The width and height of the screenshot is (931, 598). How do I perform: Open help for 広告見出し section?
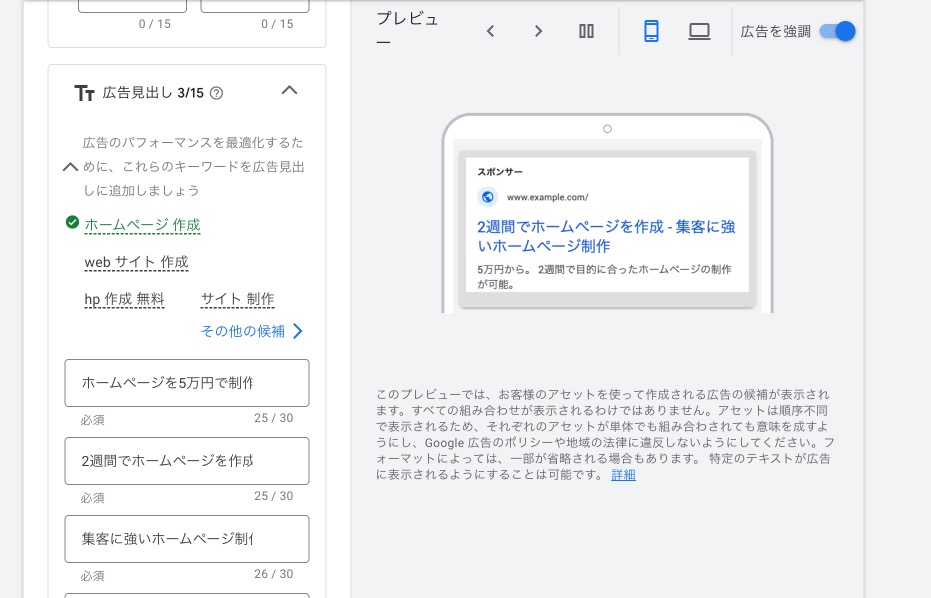coord(217,93)
